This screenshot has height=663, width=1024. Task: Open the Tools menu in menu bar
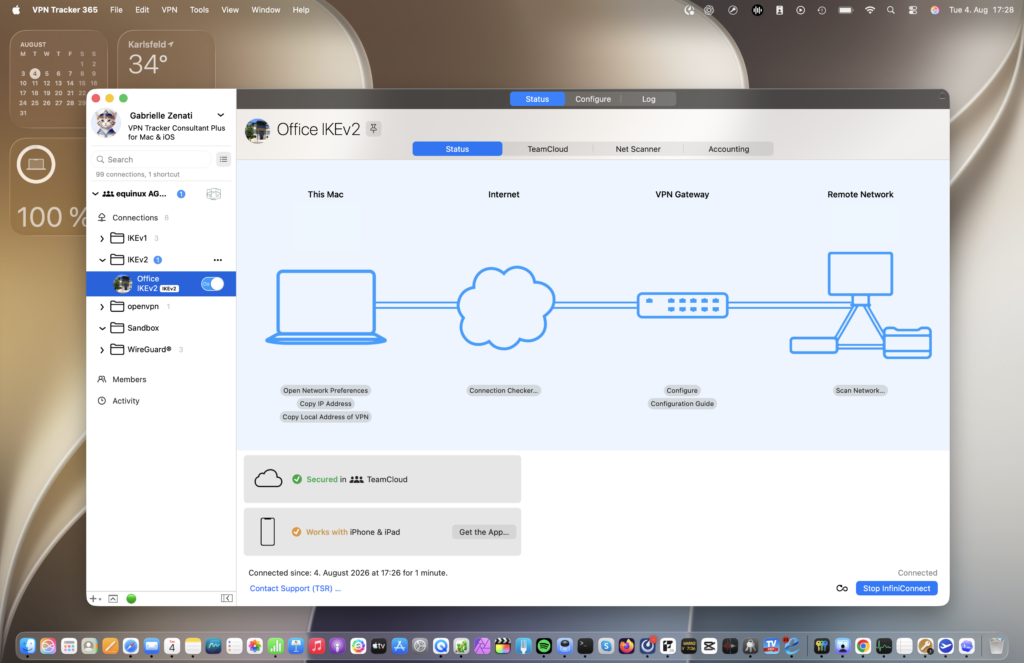coord(199,10)
